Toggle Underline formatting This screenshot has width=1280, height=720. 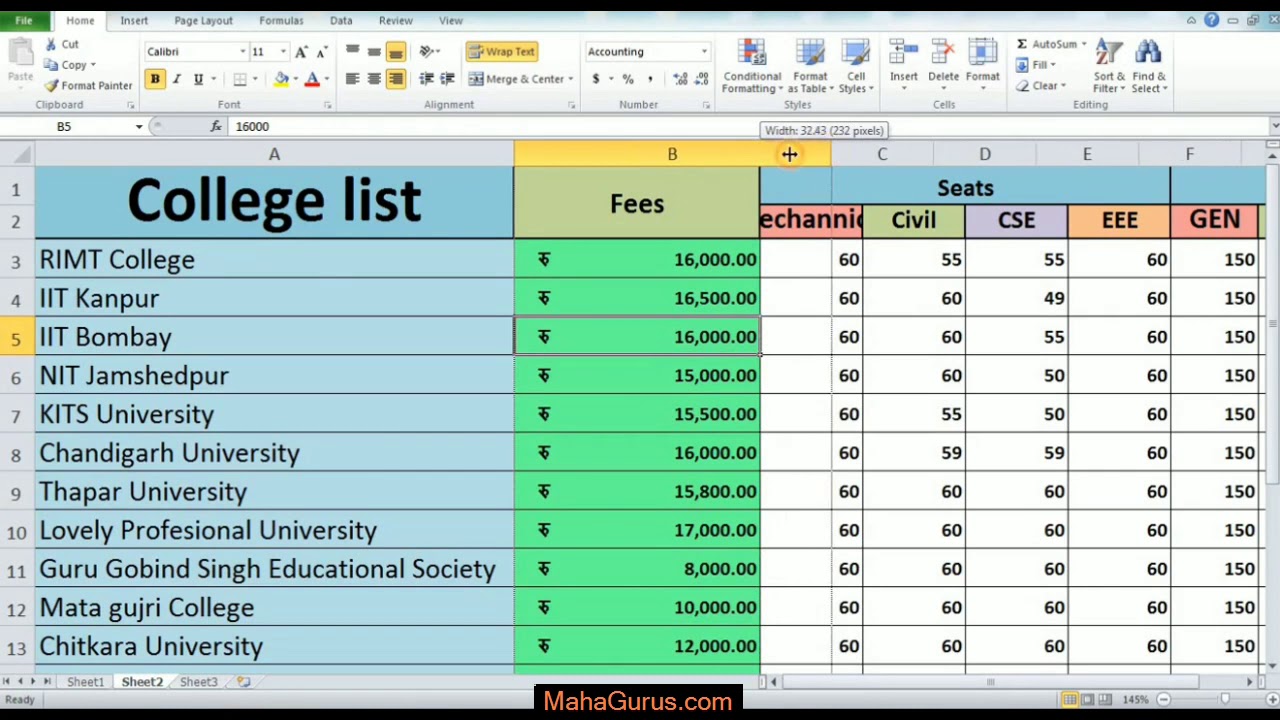click(198, 79)
